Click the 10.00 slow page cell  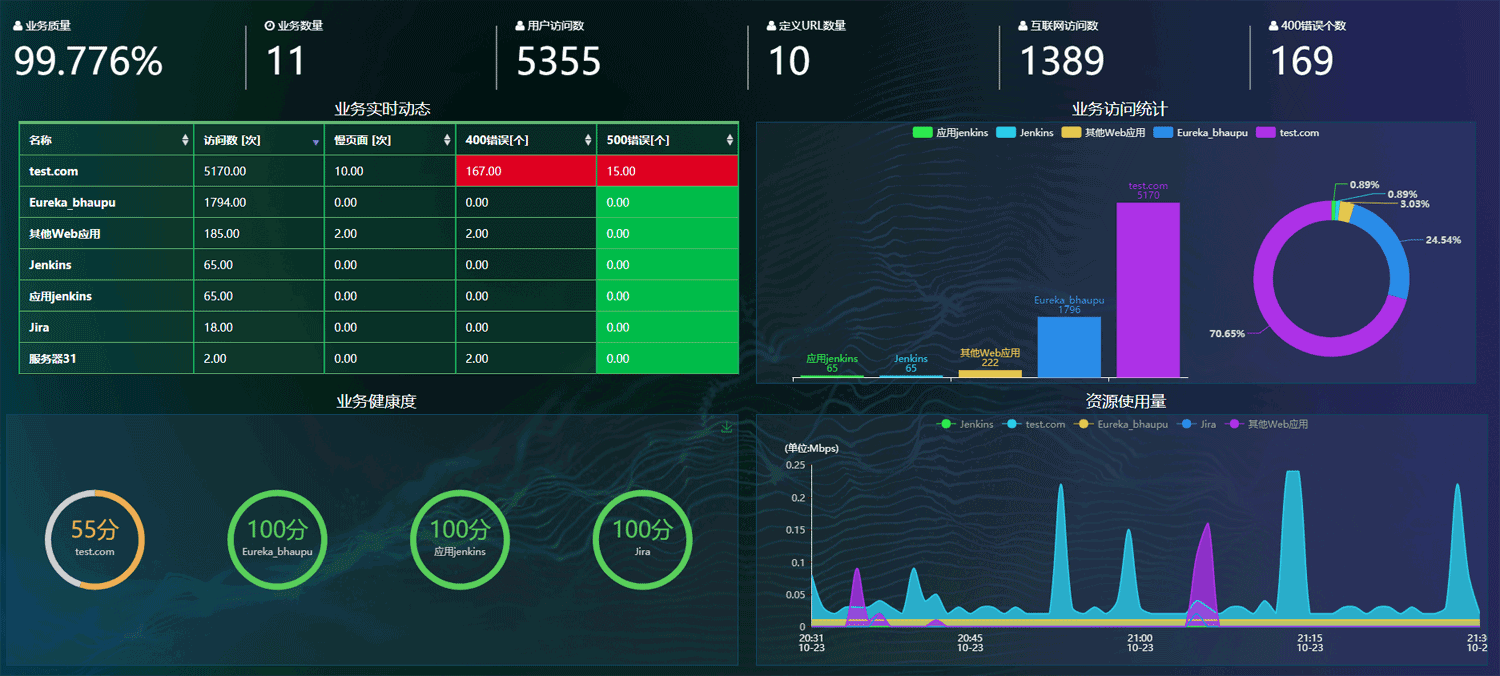(390, 171)
